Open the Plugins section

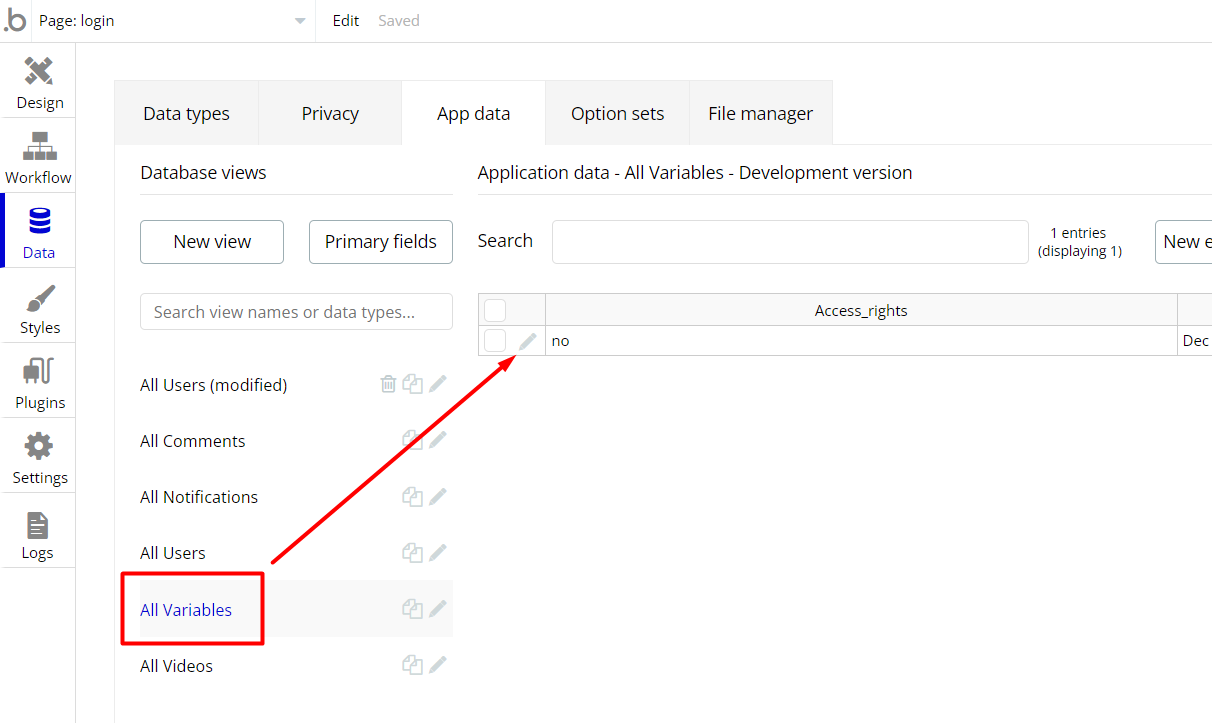(39, 381)
